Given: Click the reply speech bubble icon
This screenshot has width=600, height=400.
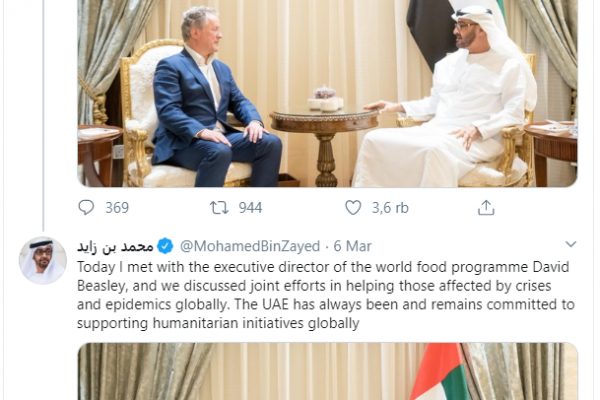Looking at the screenshot, I should 86,207.
